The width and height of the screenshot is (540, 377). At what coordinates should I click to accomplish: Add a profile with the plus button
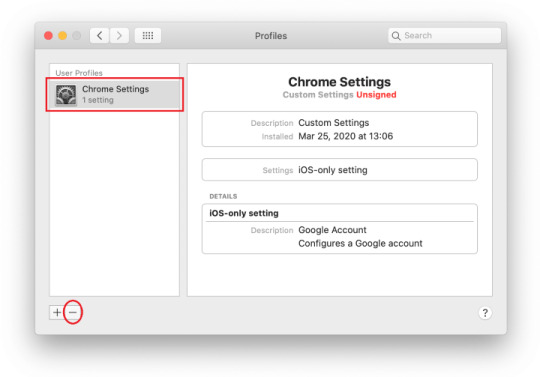57,312
